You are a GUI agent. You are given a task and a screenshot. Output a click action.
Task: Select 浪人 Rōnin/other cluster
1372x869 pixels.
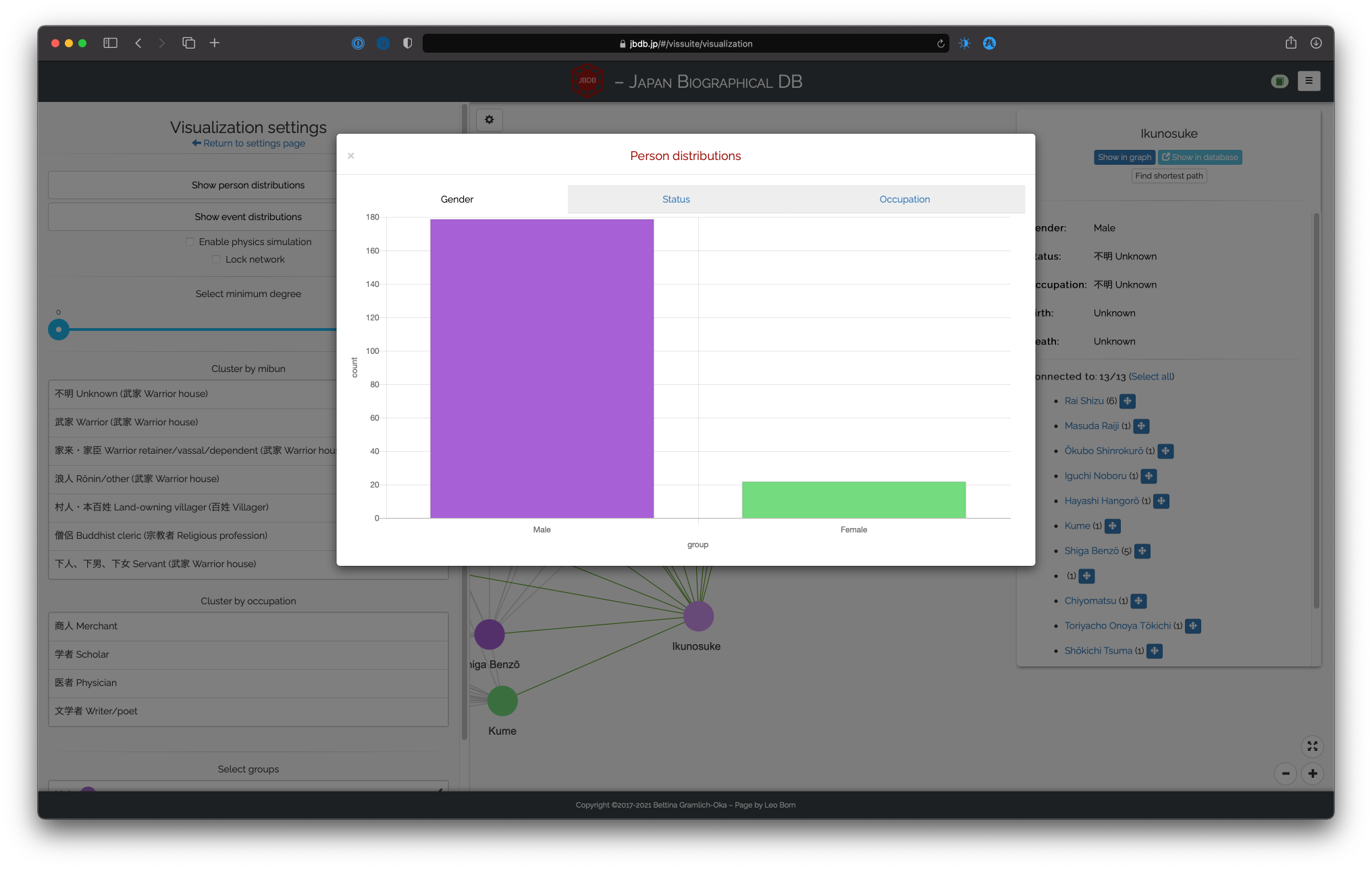tap(248, 479)
